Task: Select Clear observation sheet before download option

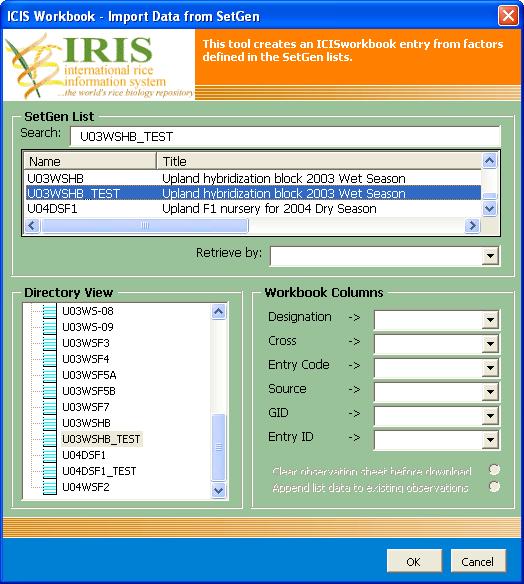Action: (x=494, y=470)
